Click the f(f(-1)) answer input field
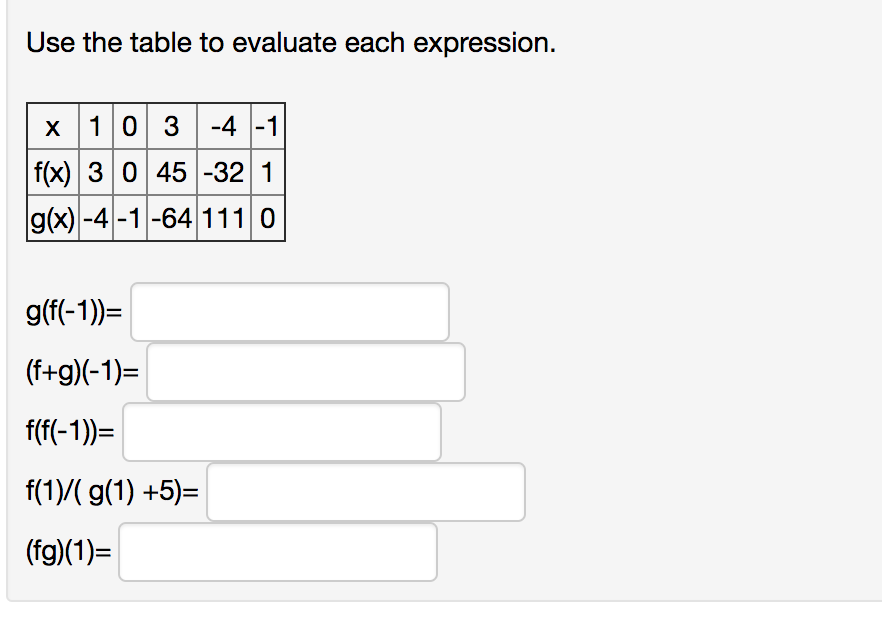The width and height of the screenshot is (882, 626). 282,431
